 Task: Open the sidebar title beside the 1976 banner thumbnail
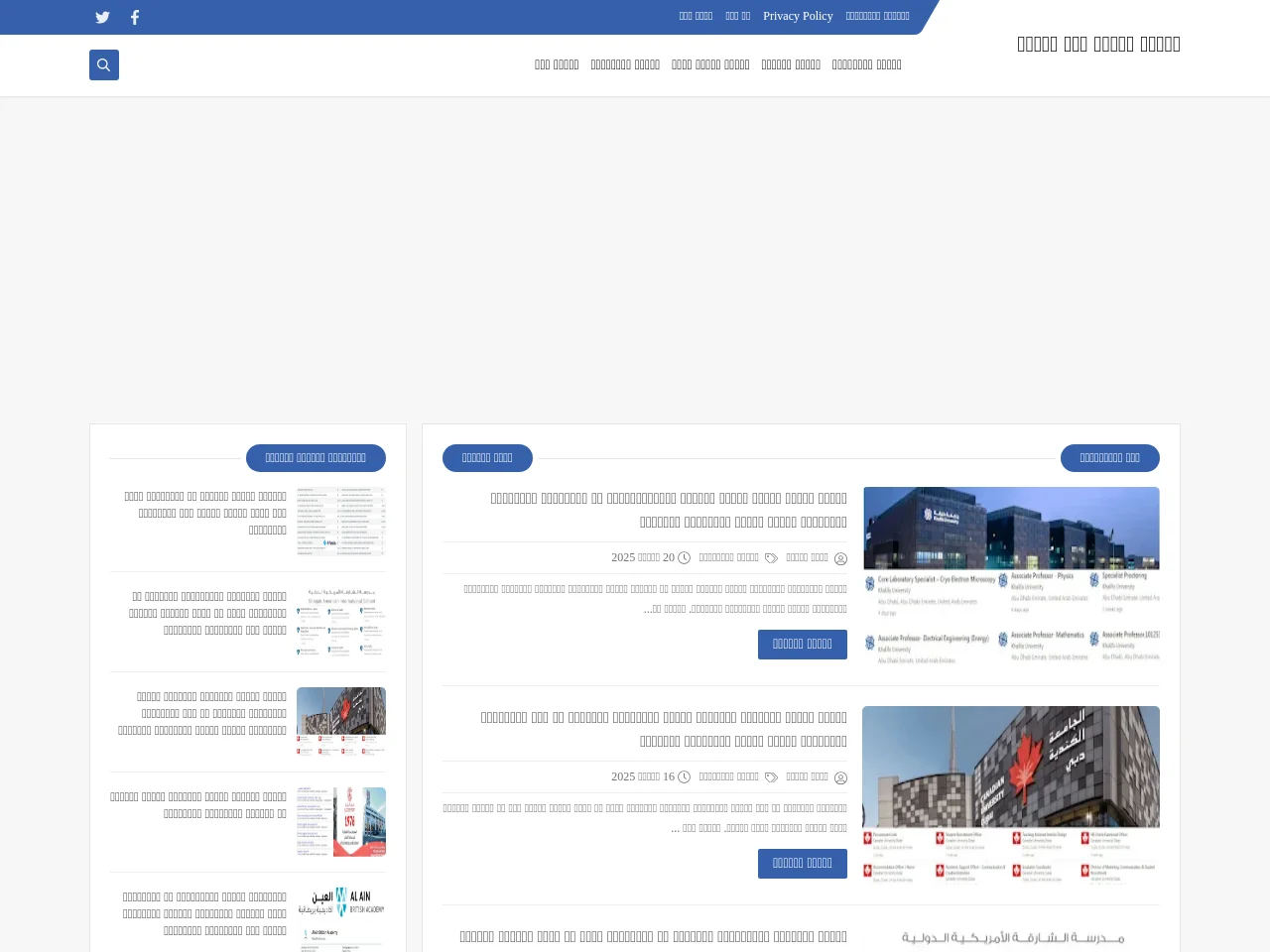pos(198,805)
